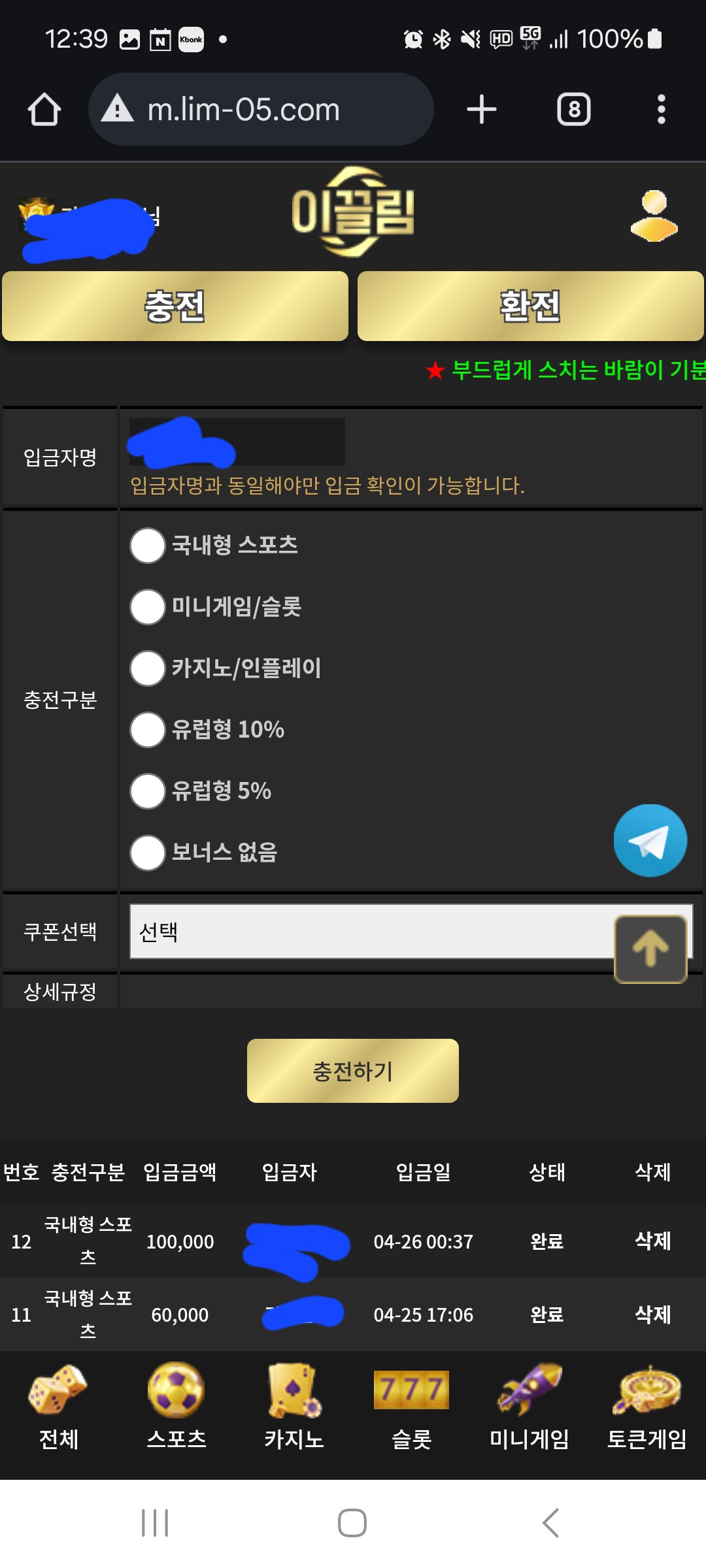Screen dimensions: 706x1568
Task: Choose the 유럽형 10% radio option
Action: (148, 730)
